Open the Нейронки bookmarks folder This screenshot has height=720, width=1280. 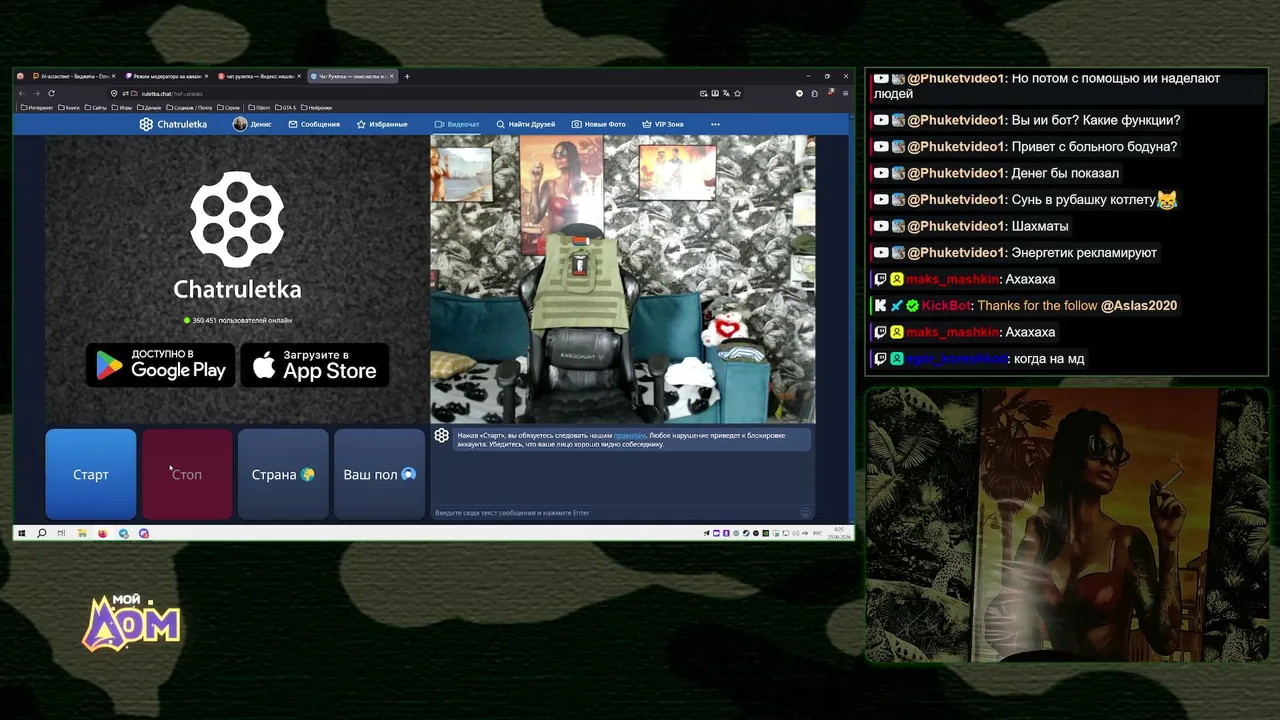(x=317, y=107)
